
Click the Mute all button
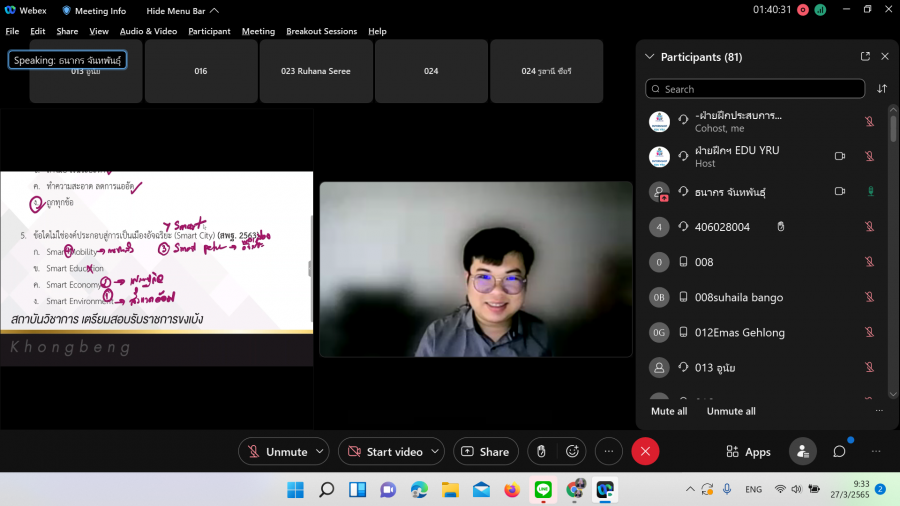669,411
